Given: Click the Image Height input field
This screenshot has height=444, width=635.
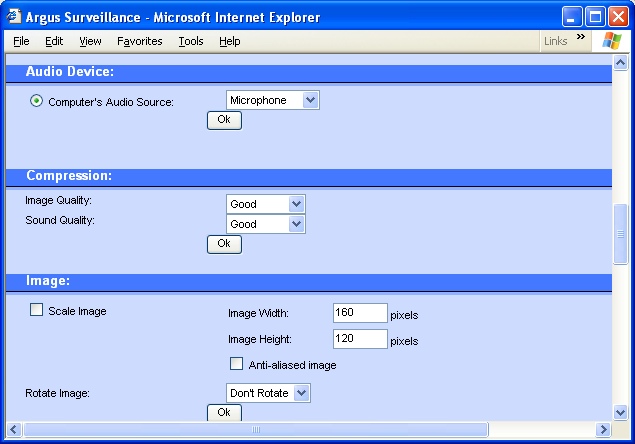Looking at the screenshot, I should [x=360, y=339].
